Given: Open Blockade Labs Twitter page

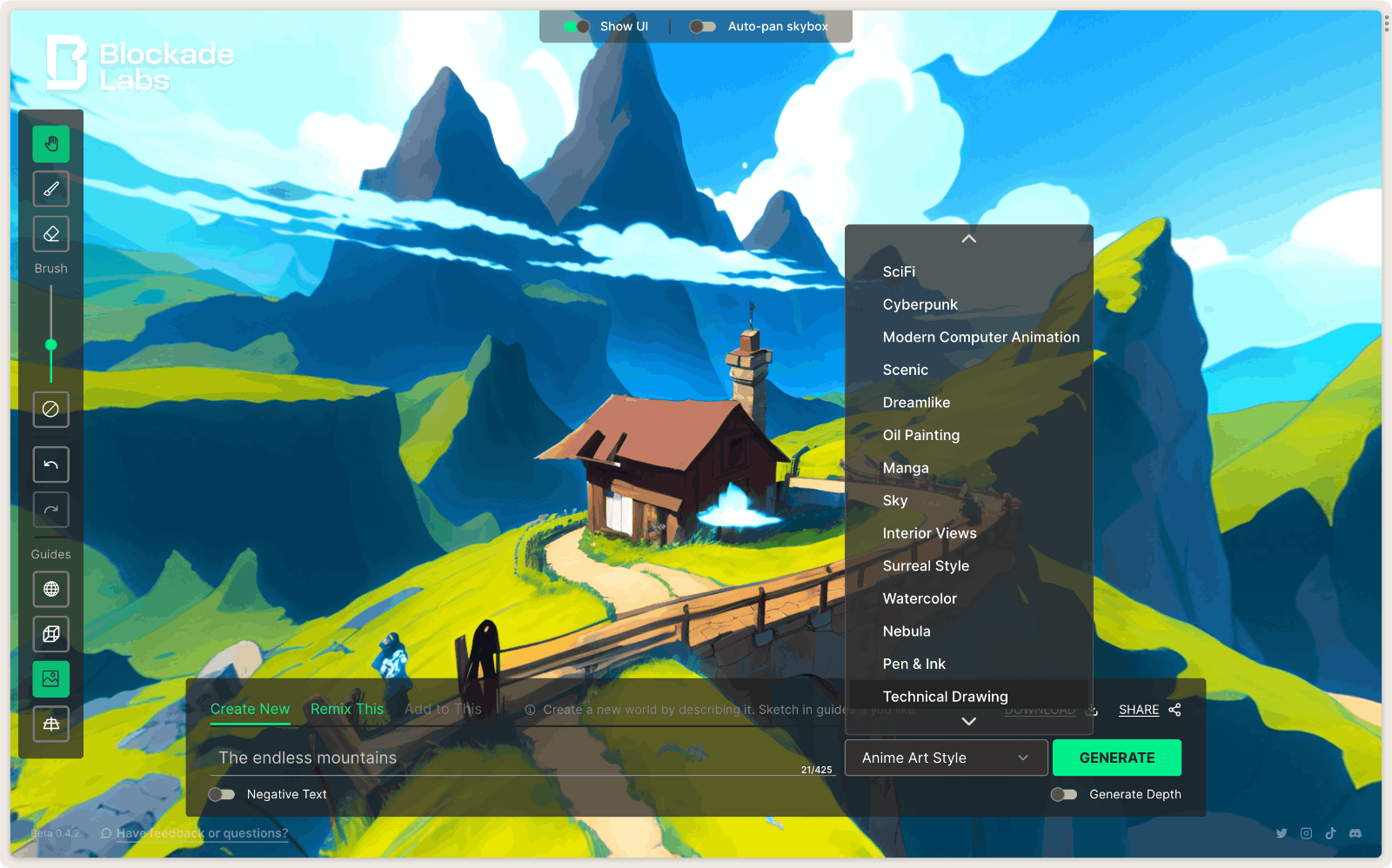Looking at the screenshot, I should coord(1282,833).
